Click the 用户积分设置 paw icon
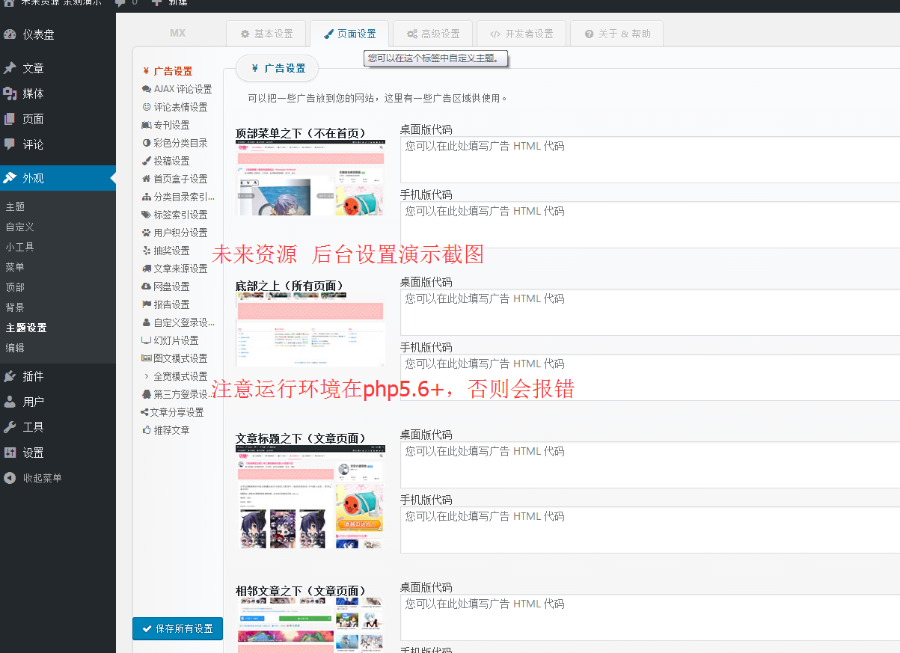The image size is (900, 653). coord(146,232)
